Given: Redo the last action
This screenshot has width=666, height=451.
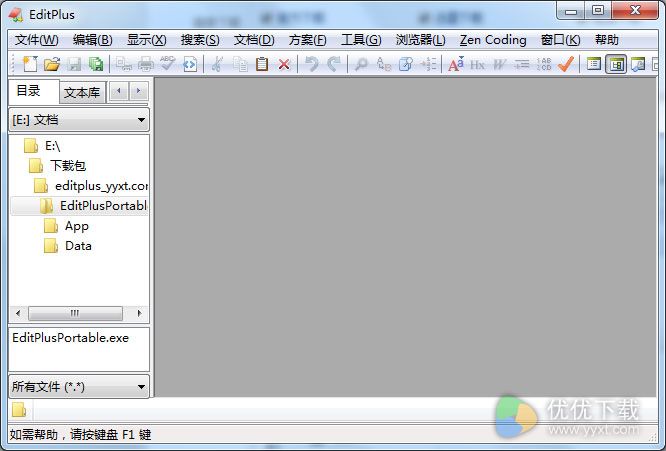Looking at the screenshot, I should click(x=333, y=64).
